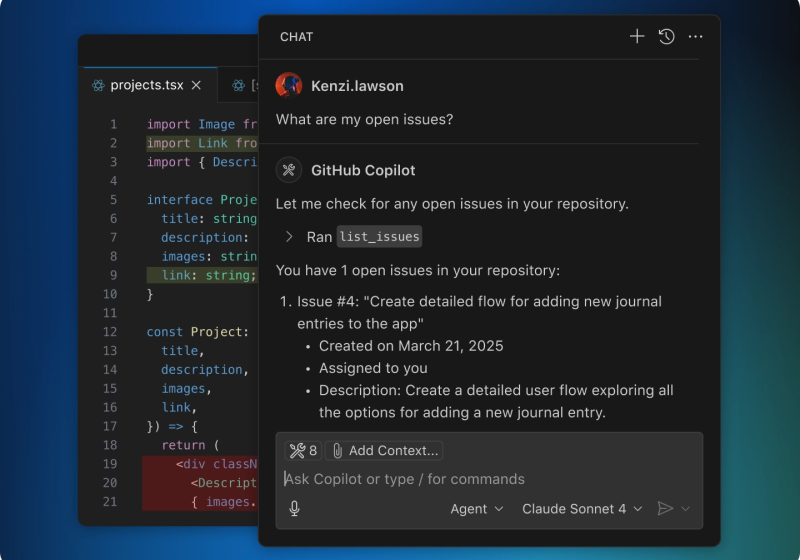
Task: Open Claude Sonnet 4 model picker
Action: (582, 508)
